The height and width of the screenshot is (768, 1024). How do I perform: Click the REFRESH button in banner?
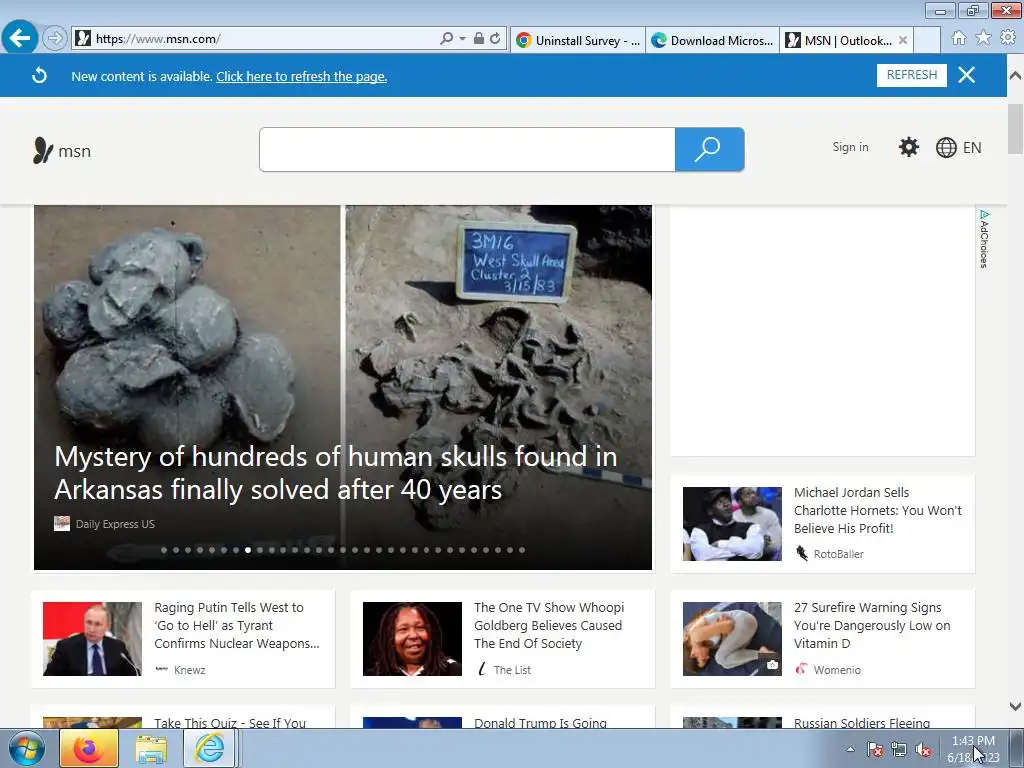(912, 75)
